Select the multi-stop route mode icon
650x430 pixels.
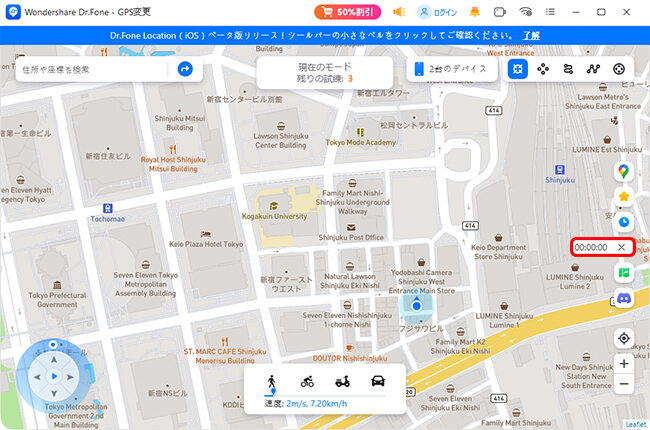click(x=593, y=69)
